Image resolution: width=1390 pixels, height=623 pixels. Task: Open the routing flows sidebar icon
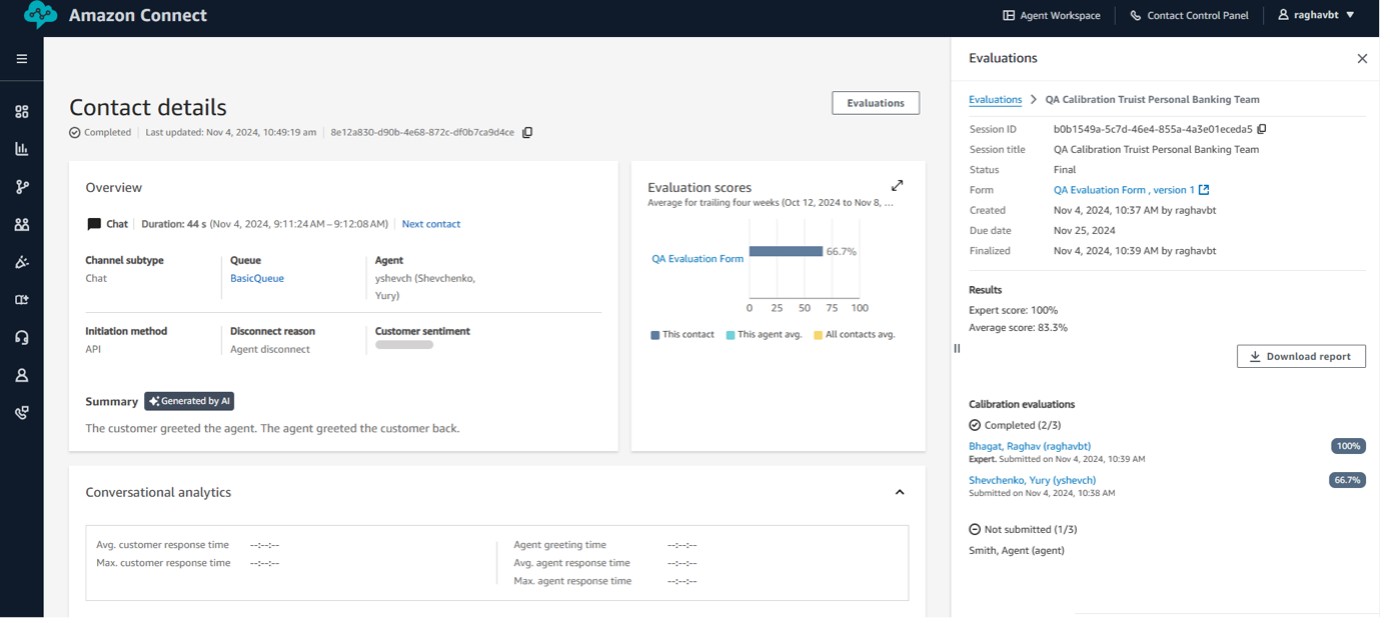pos(21,187)
